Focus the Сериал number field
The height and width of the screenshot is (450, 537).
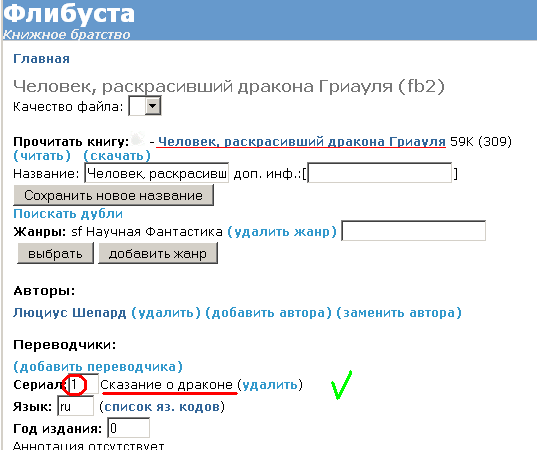pos(83,384)
